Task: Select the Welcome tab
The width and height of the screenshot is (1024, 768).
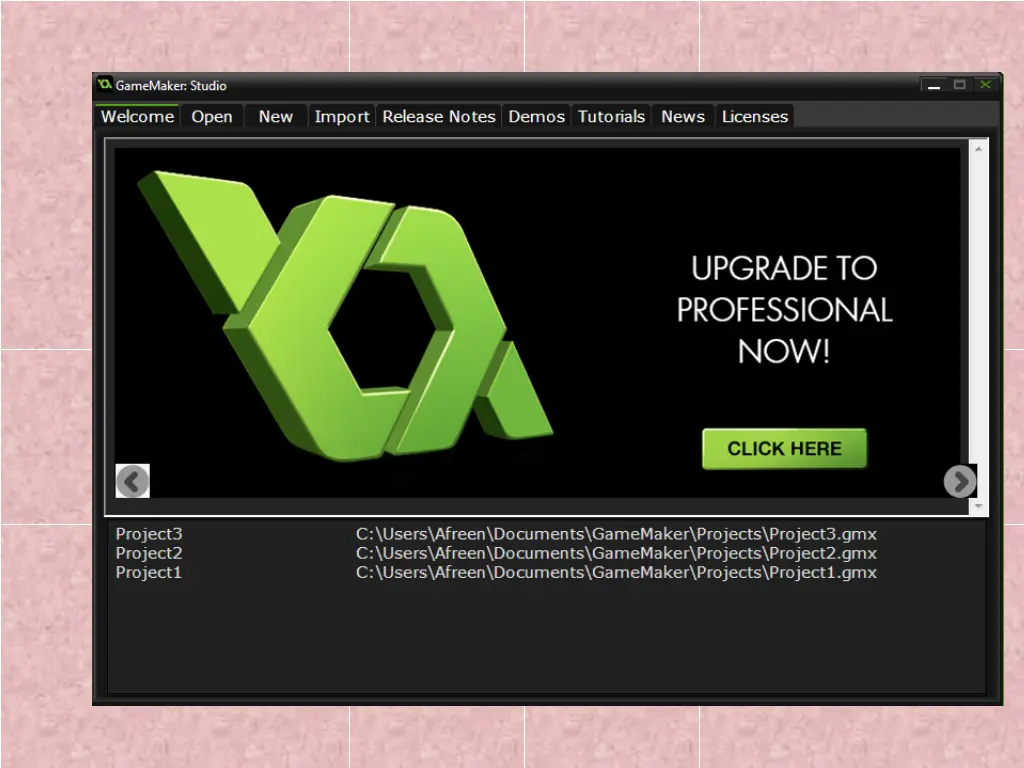Action: tap(138, 117)
